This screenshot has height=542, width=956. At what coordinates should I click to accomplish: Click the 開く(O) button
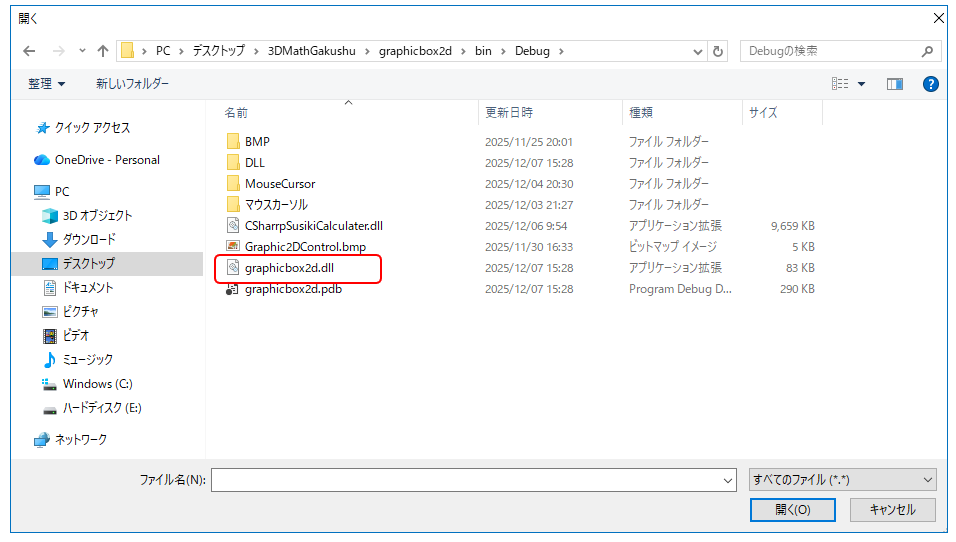pos(792,509)
